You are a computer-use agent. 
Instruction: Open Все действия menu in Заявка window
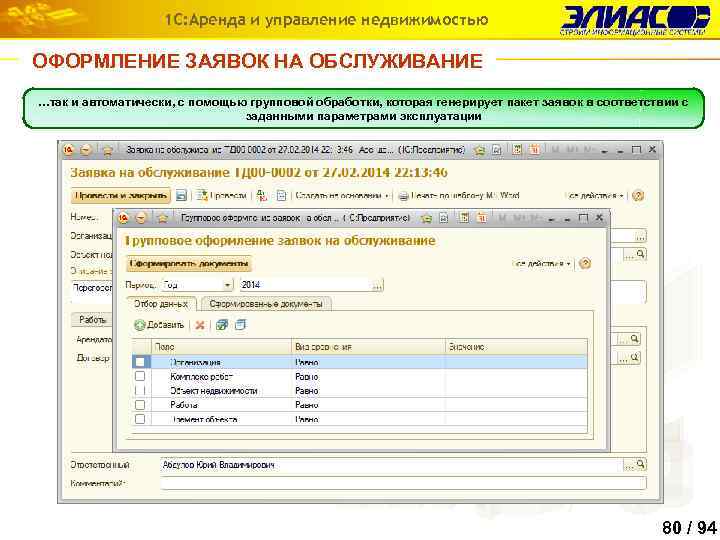tap(596, 196)
